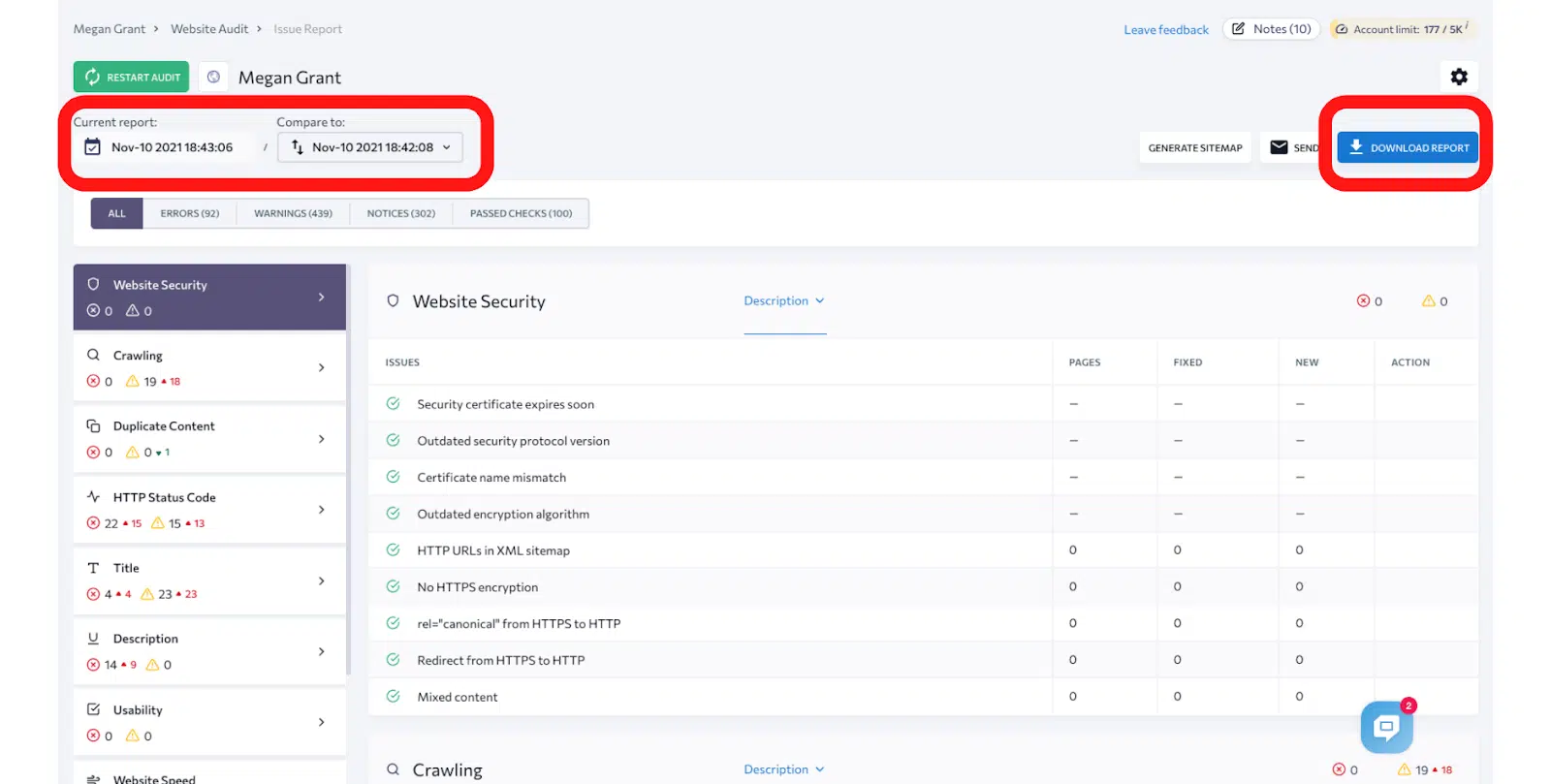Click the HTTP Status Code pulse icon
The width and height of the screenshot is (1551, 784).
(94, 497)
